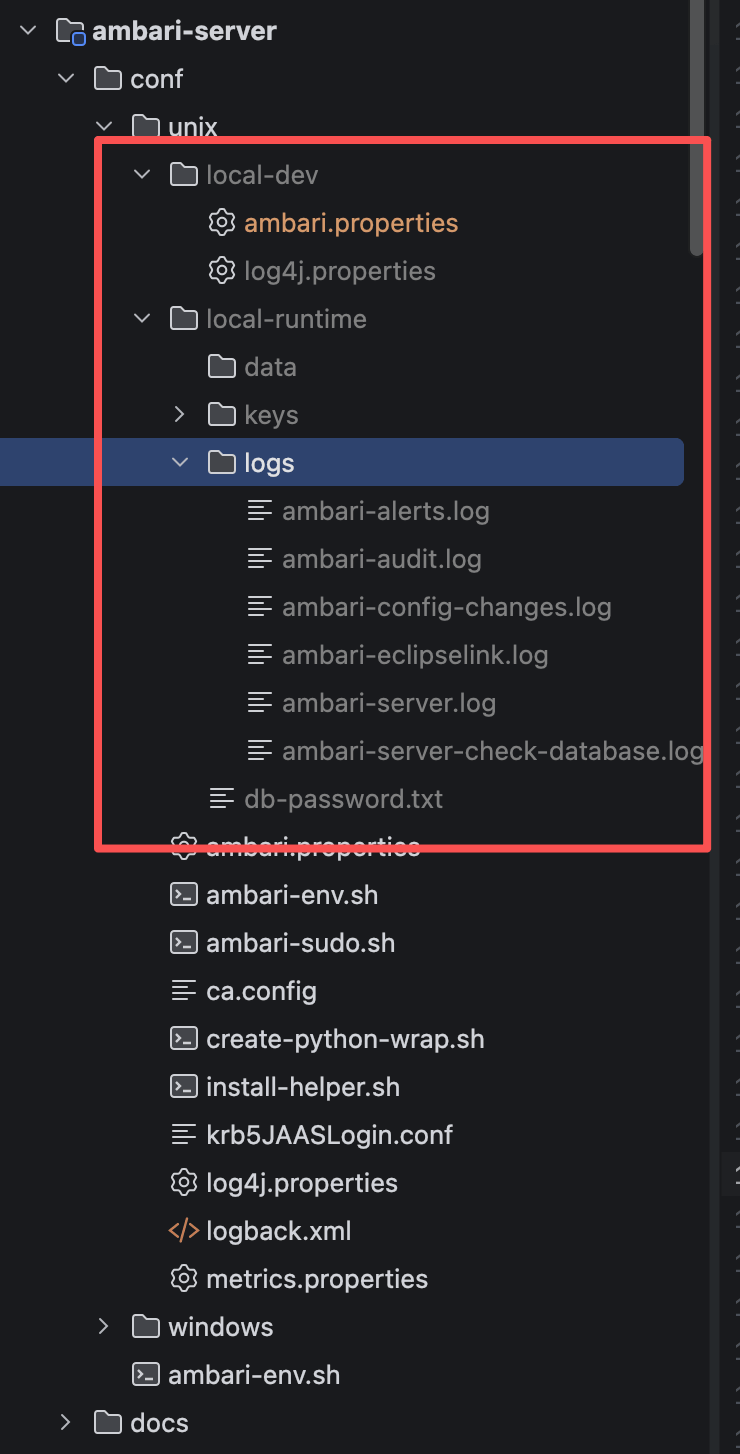Select krb5JAASLogin.conf file
This screenshot has height=1454, width=740.
[329, 1135]
